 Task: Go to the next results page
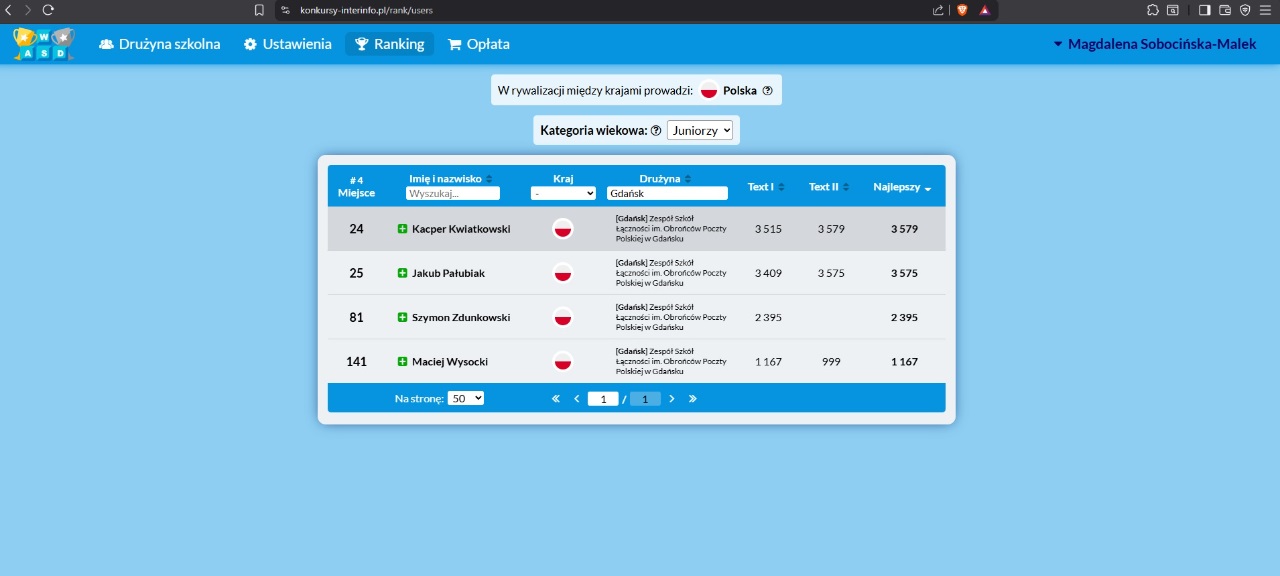click(x=672, y=398)
